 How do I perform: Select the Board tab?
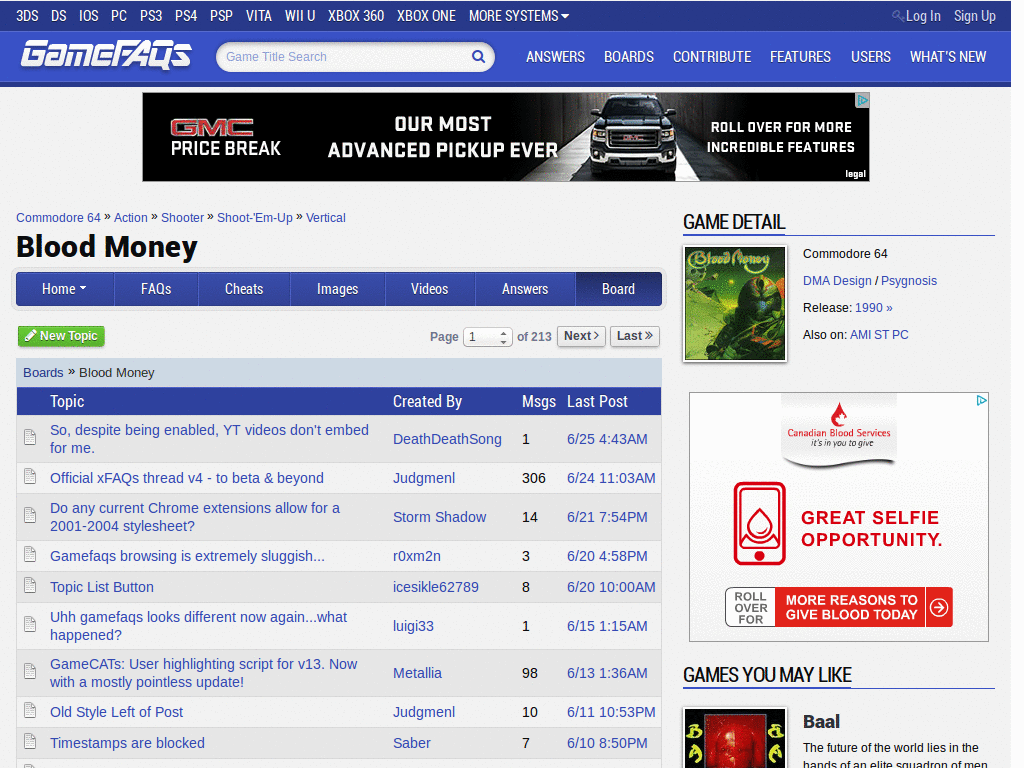coord(618,289)
